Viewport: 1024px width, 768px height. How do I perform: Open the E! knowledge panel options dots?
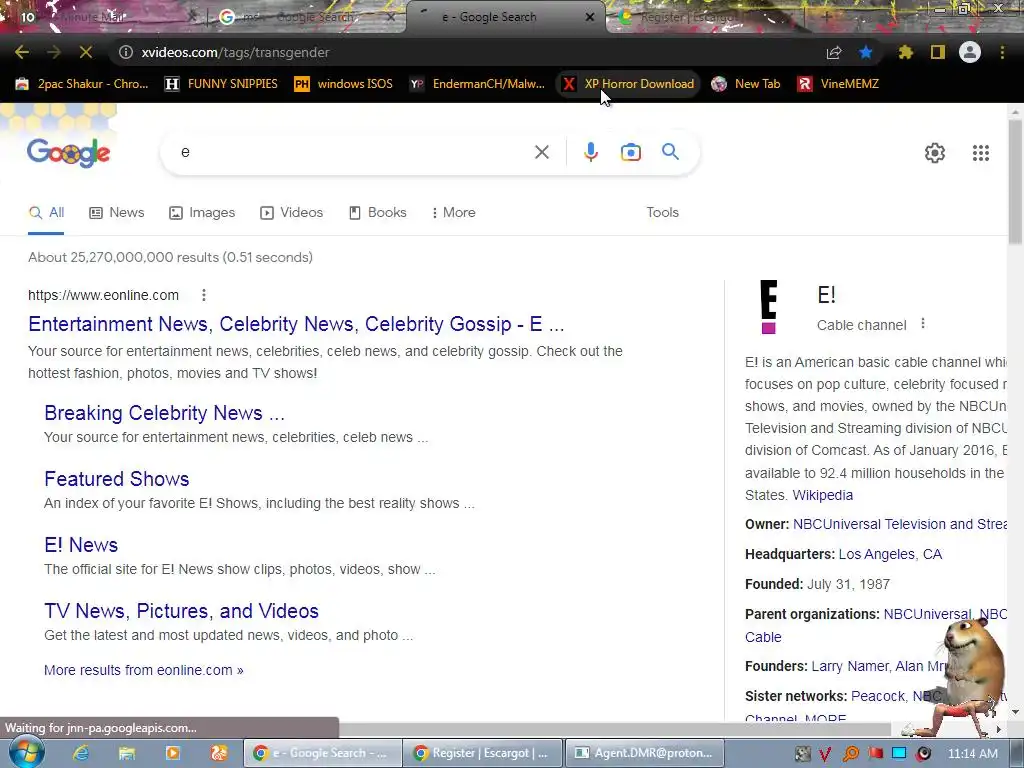coord(923,323)
